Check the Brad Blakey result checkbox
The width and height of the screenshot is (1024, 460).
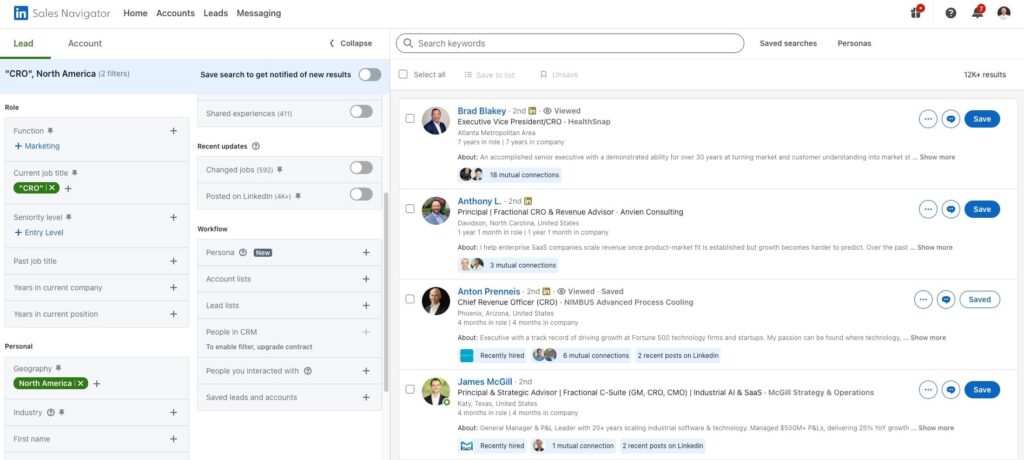click(410, 119)
